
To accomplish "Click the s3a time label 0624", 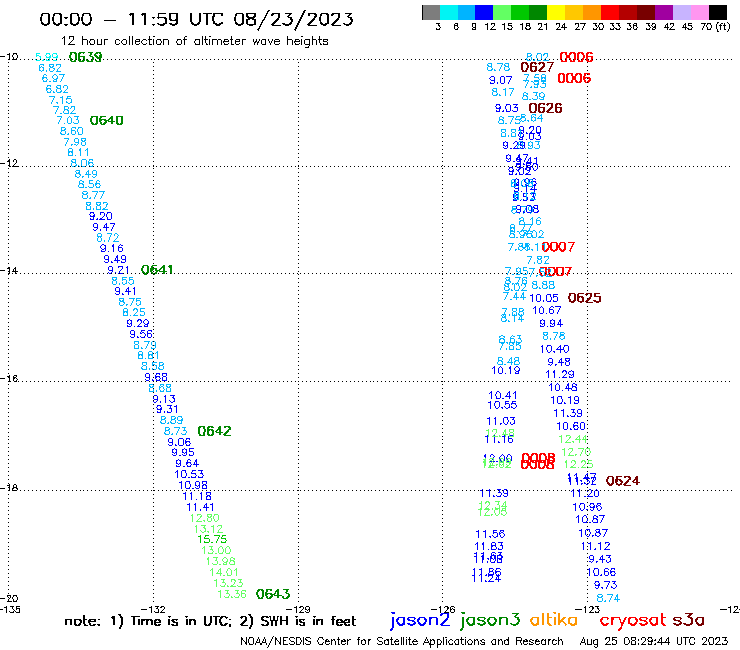I will tap(622, 481).
